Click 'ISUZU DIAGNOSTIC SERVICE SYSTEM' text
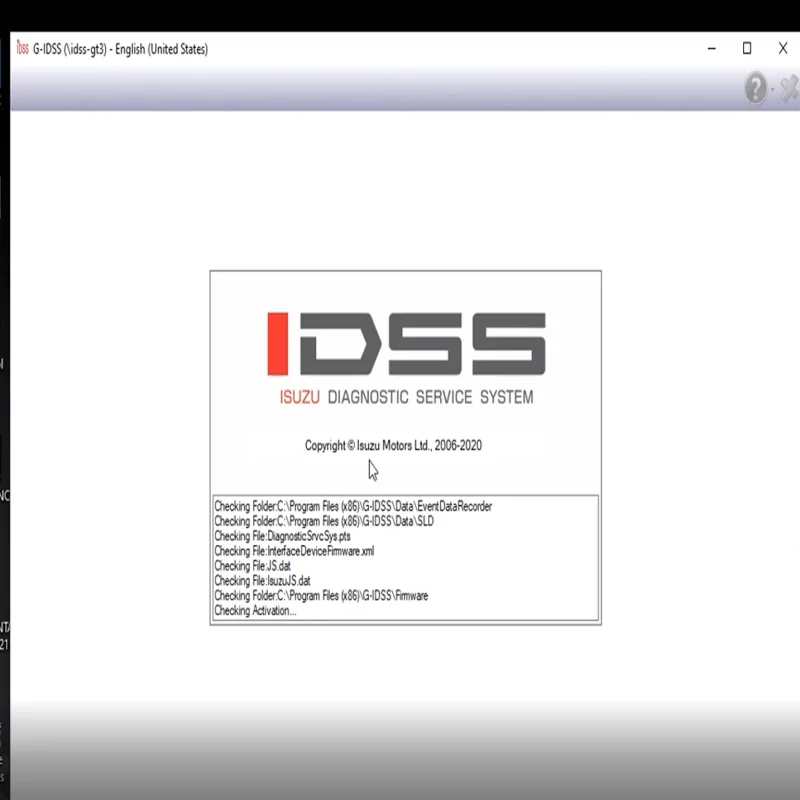 click(407, 397)
